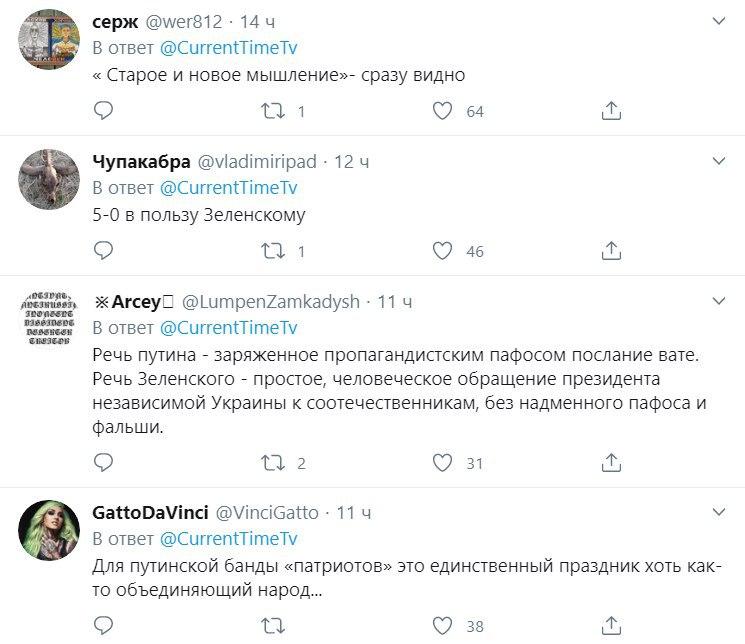View GattoDaVinci's profile avatar
Screen dimensions: 745x644
tap(49, 529)
